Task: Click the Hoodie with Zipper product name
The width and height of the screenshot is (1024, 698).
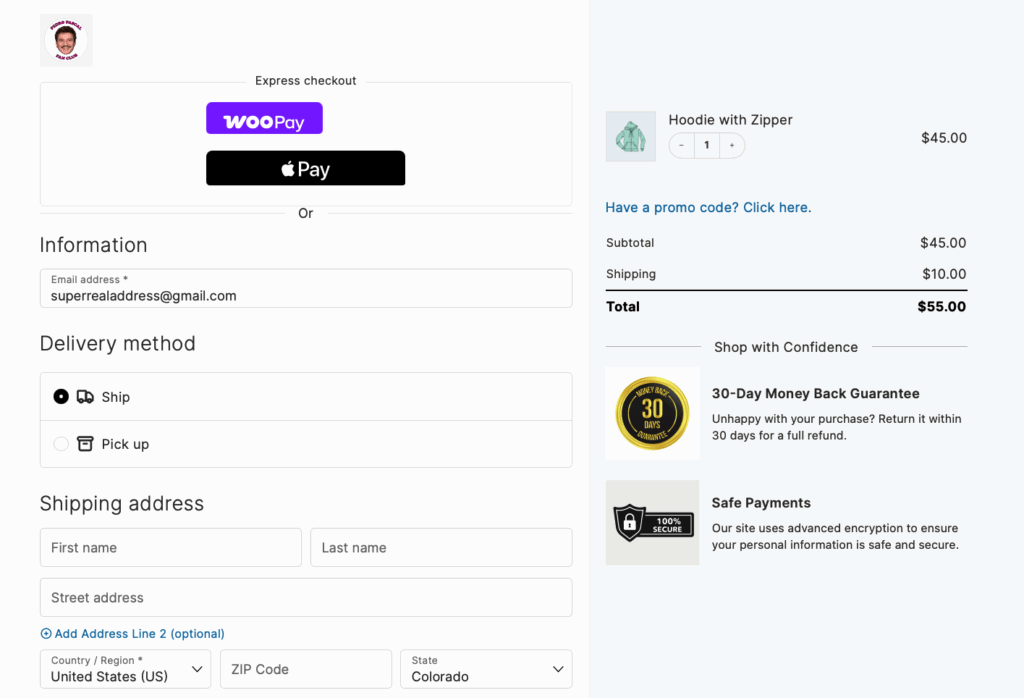Action: click(x=730, y=119)
